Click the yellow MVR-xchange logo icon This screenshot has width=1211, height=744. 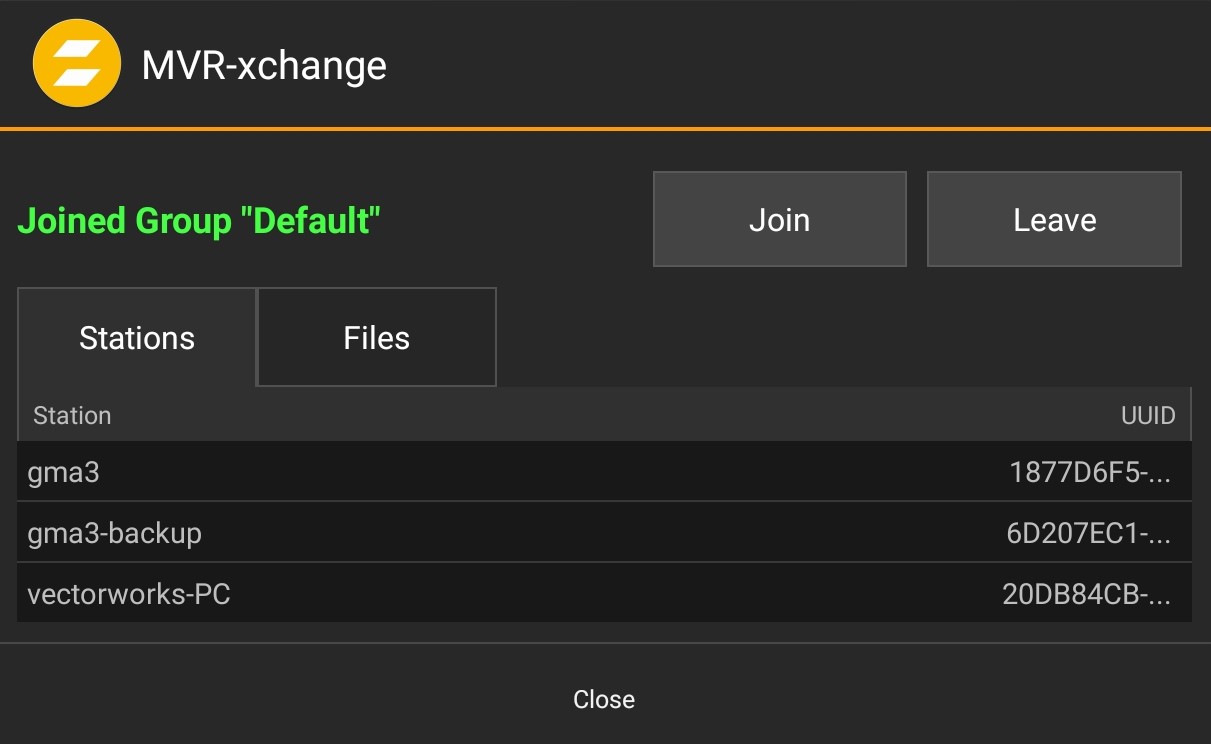point(77,63)
